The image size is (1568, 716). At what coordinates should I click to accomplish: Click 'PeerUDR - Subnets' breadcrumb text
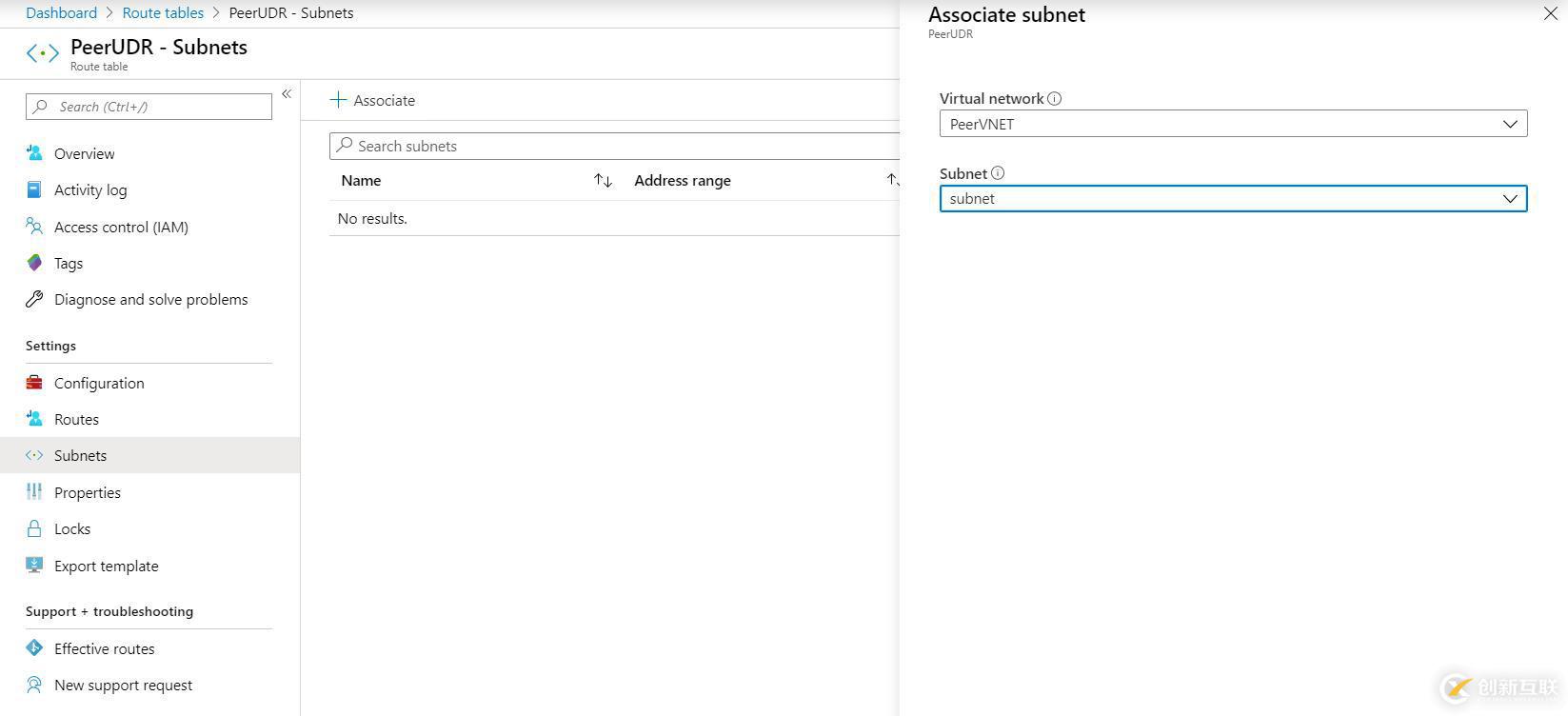(291, 12)
